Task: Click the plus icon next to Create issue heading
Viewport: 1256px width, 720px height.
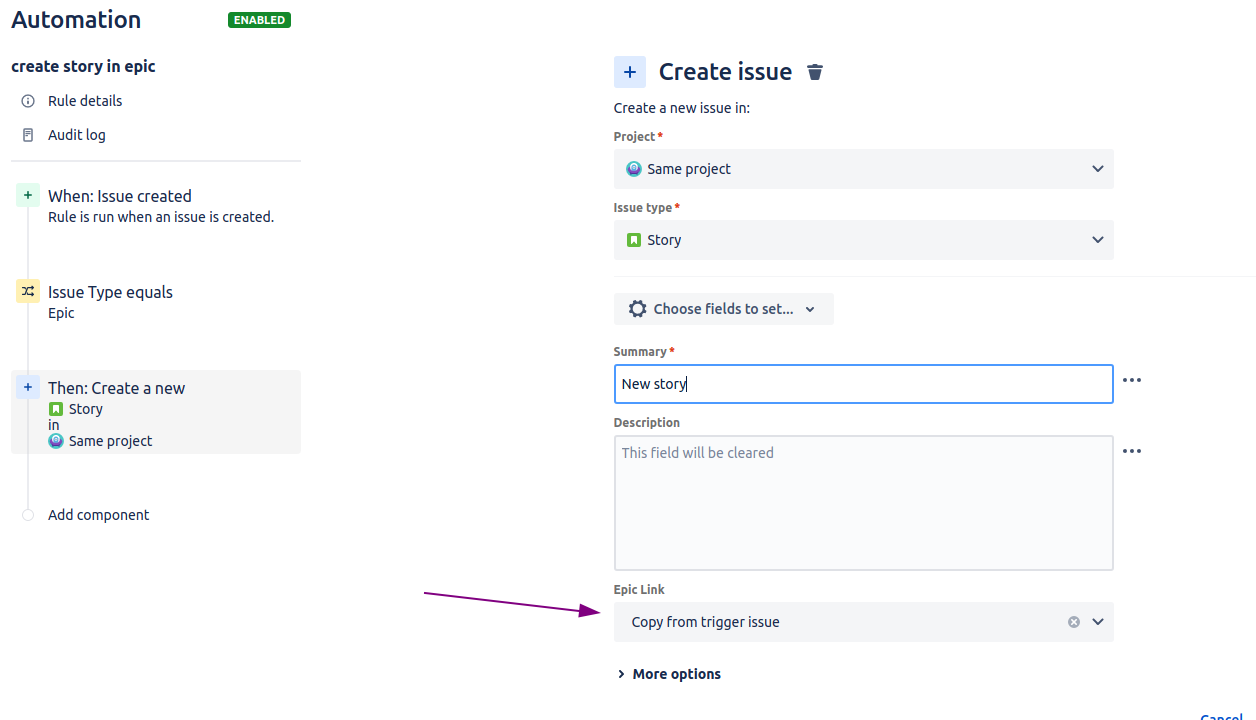Action: pos(629,71)
